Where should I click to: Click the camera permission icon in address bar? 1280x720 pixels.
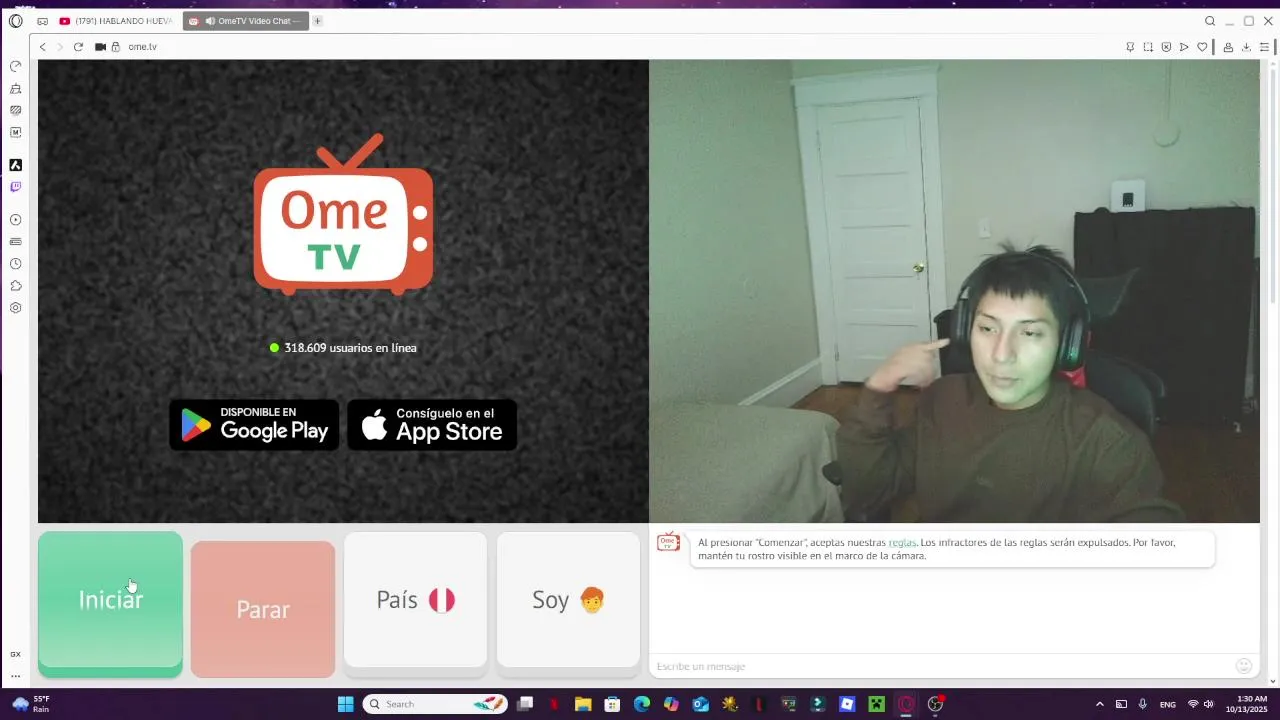[100, 47]
